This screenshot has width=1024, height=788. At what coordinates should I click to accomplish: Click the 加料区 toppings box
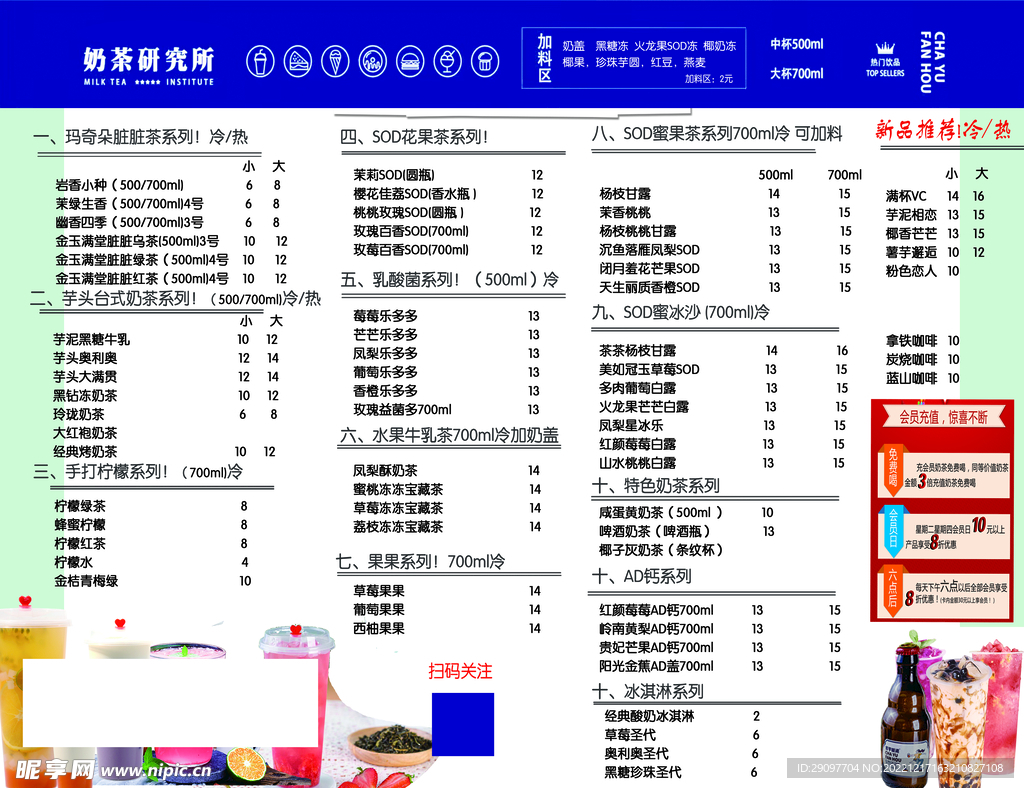pos(633,58)
